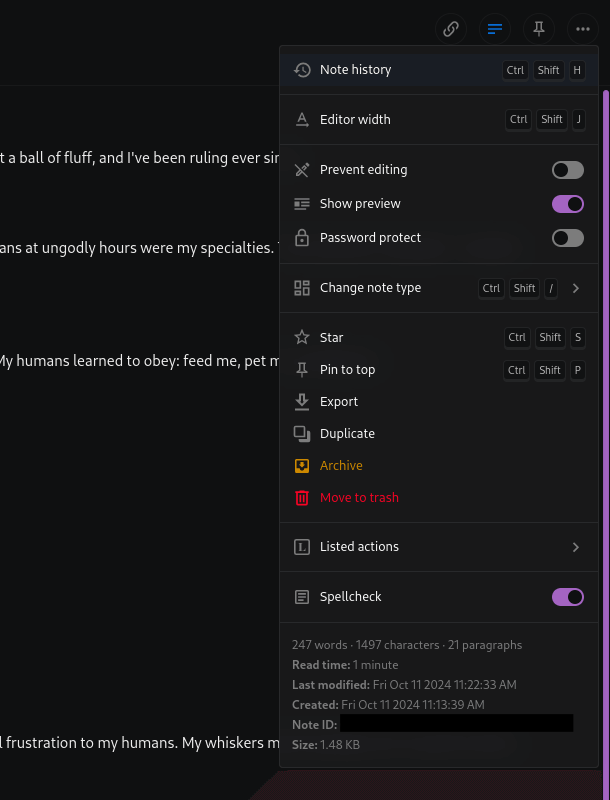
Task: Open Editor width option
Action: tap(355, 120)
